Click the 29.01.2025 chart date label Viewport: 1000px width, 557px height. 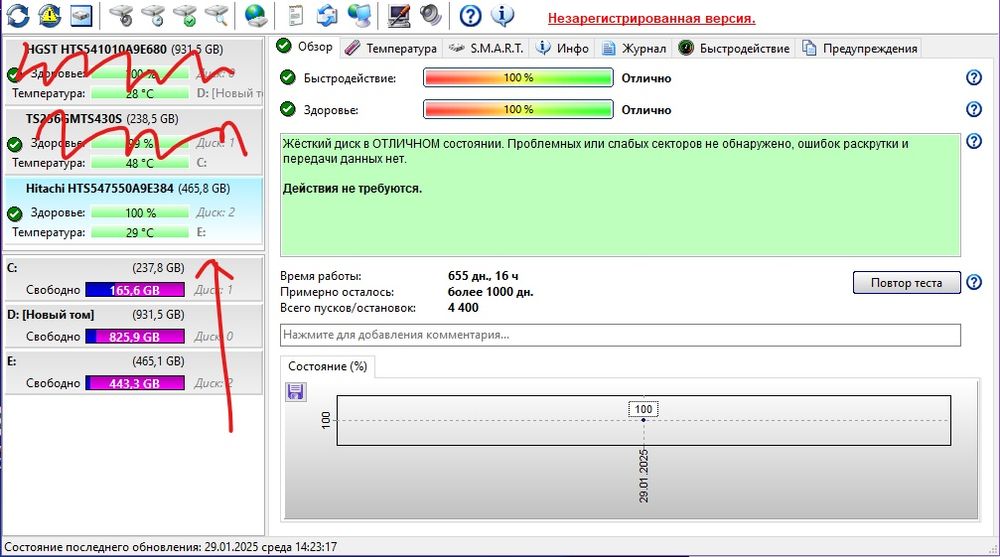point(643,476)
